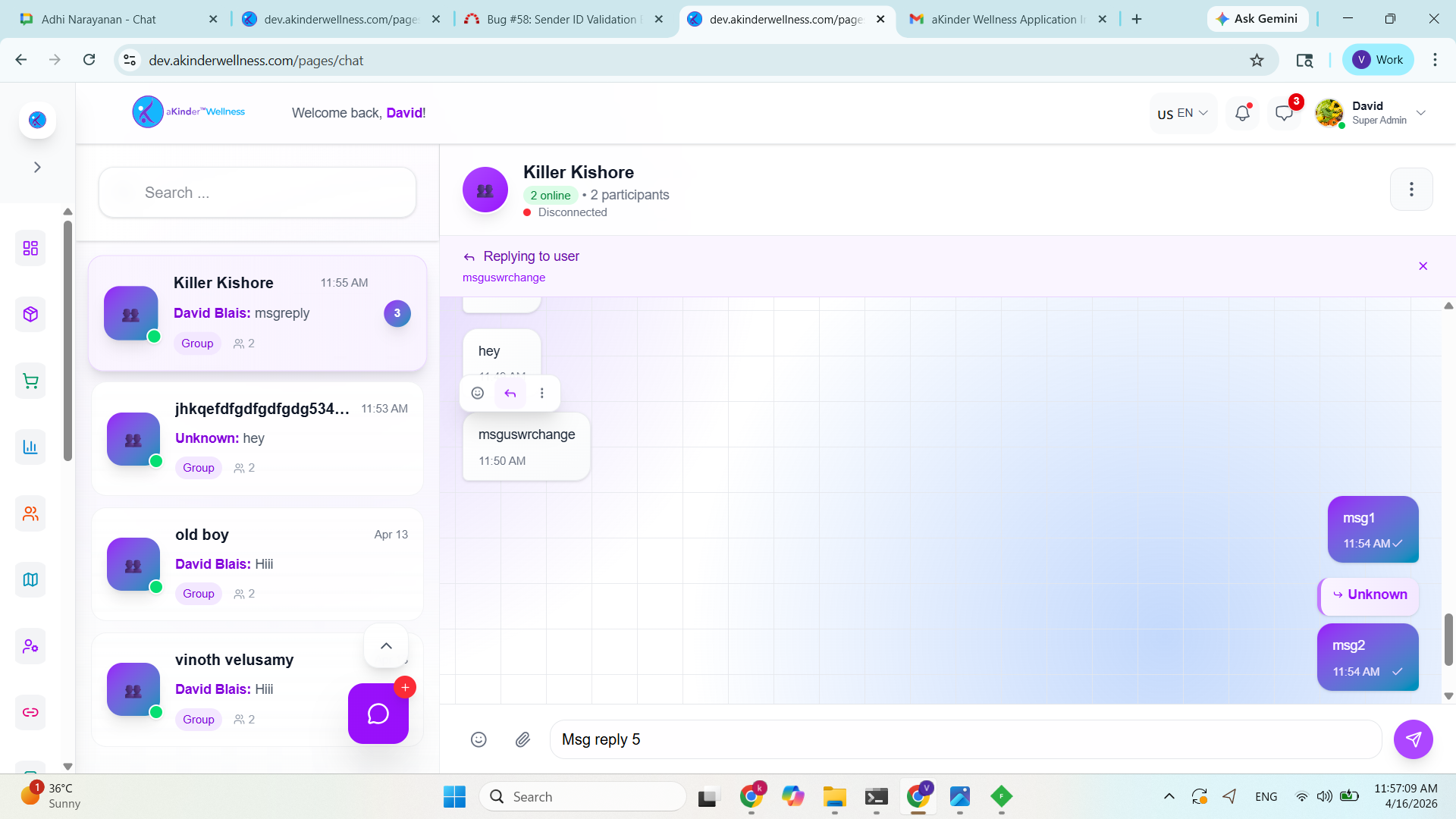1456x819 pixels.
Task: Open the attachment paperclip icon
Action: (x=522, y=739)
